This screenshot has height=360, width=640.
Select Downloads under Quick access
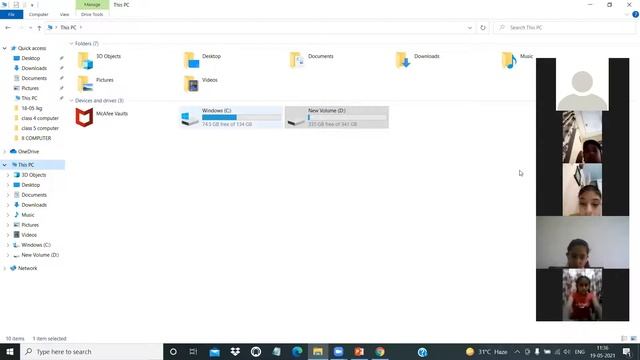tap(34, 68)
